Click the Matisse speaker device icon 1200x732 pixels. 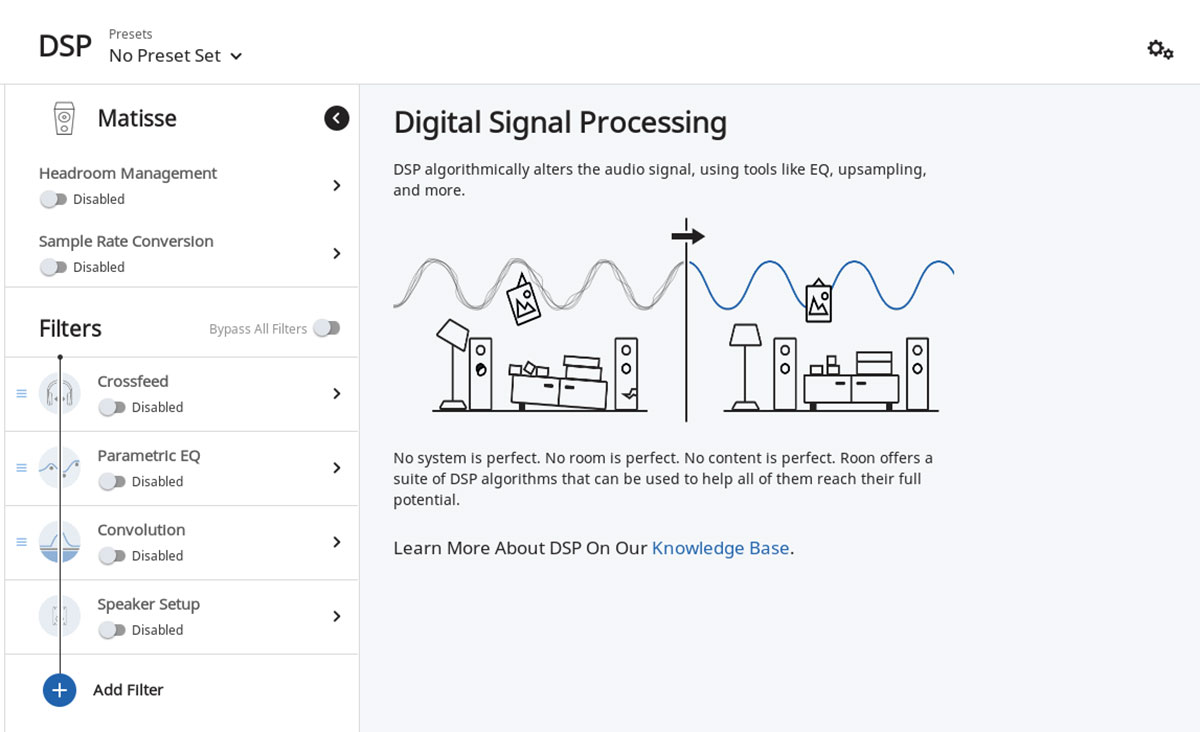coord(64,118)
